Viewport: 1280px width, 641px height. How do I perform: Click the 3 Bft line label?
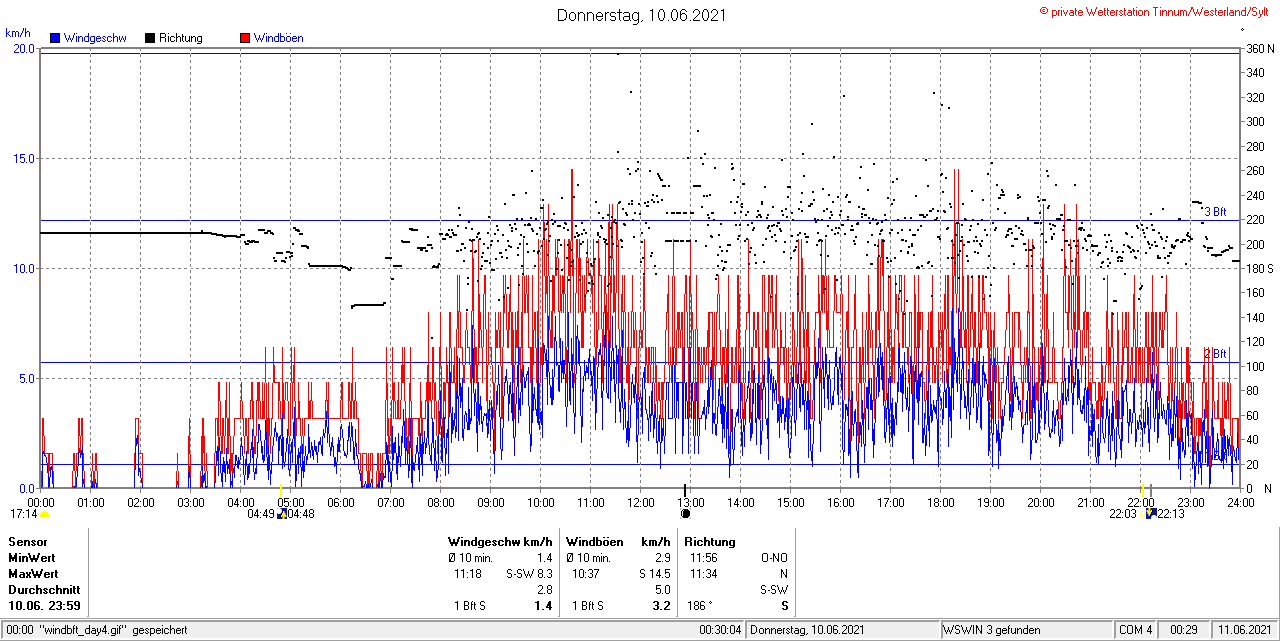pyautogui.click(x=1215, y=212)
